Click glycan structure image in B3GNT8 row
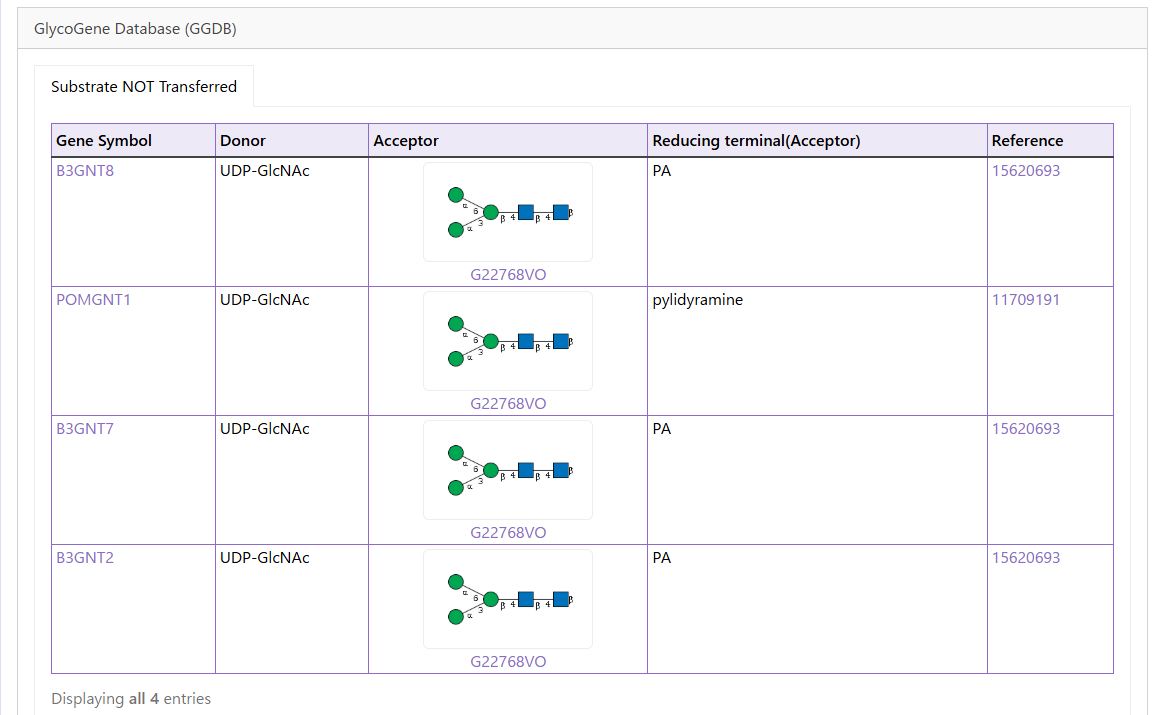Viewport: 1158px width, 715px height. 508,212
